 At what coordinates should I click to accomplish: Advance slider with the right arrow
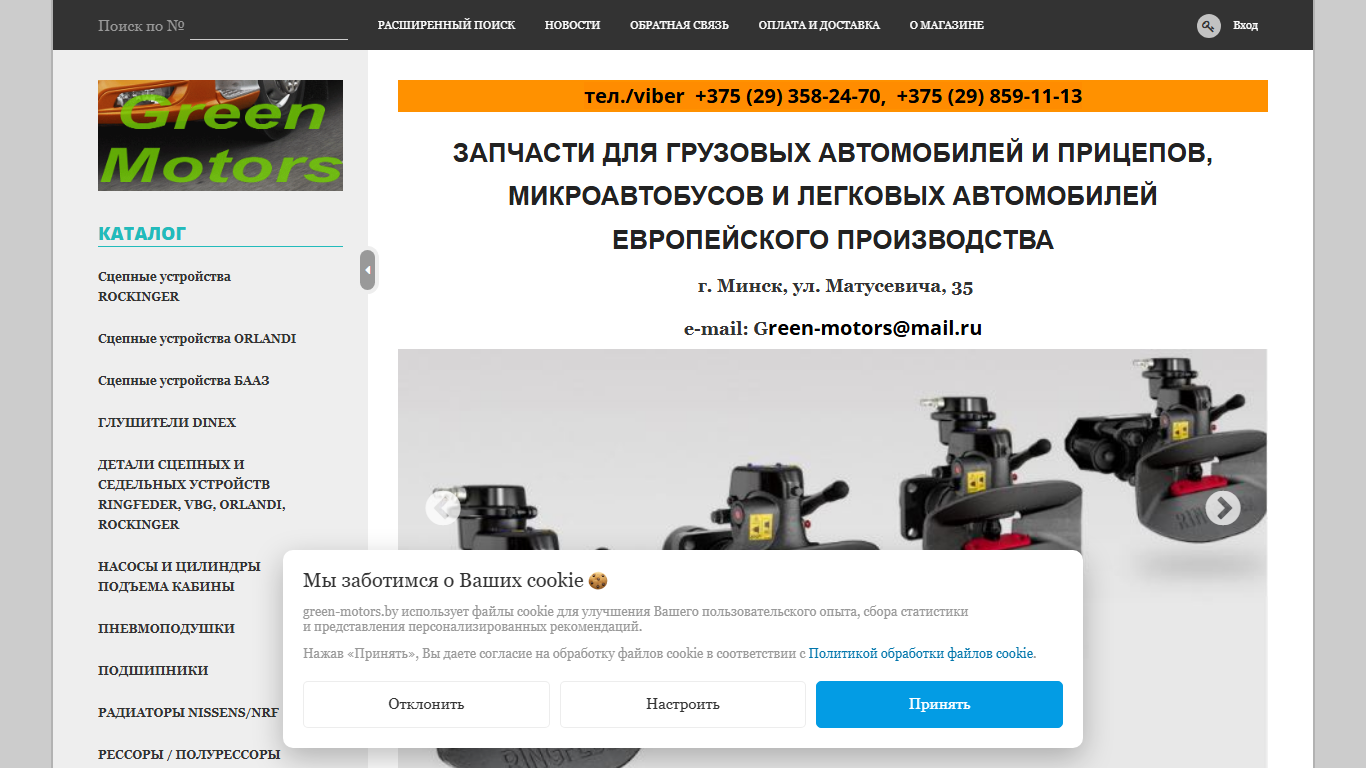coord(1222,508)
